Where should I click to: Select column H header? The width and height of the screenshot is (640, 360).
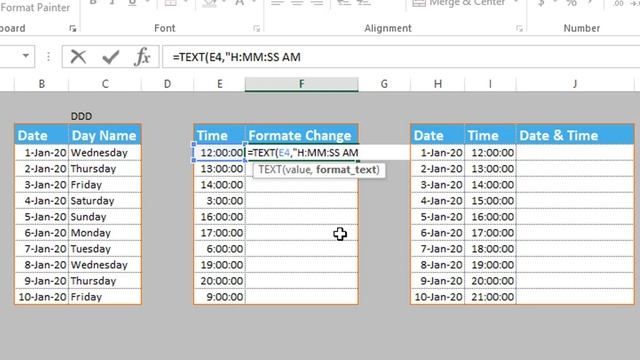[x=438, y=84]
